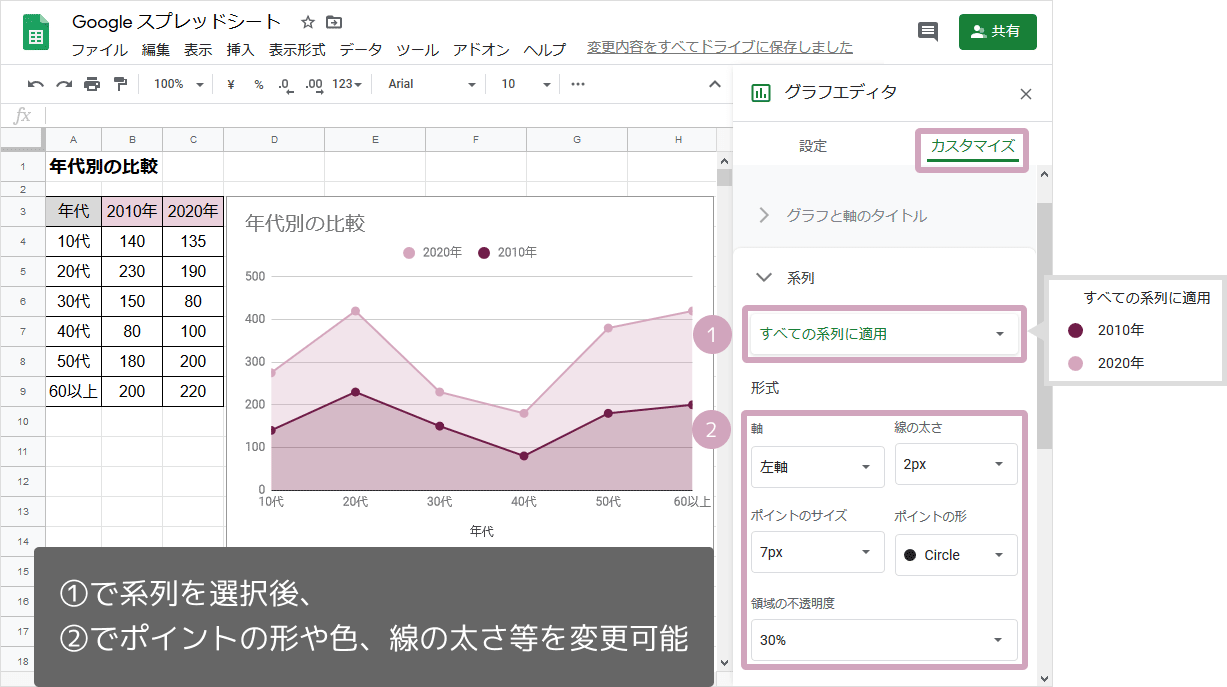This screenshot has width=1227, height=687.
Task: Click the print icon in toolbar
Action: pos(92,85)
